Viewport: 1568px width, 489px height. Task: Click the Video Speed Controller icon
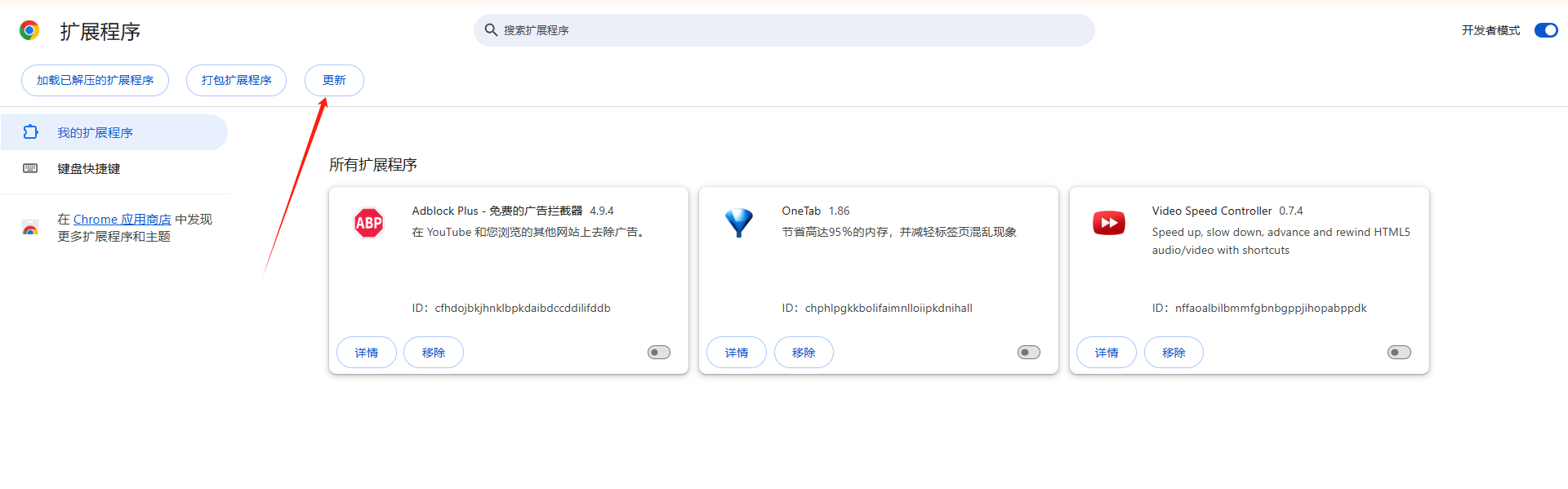[x=1109, y=223]
